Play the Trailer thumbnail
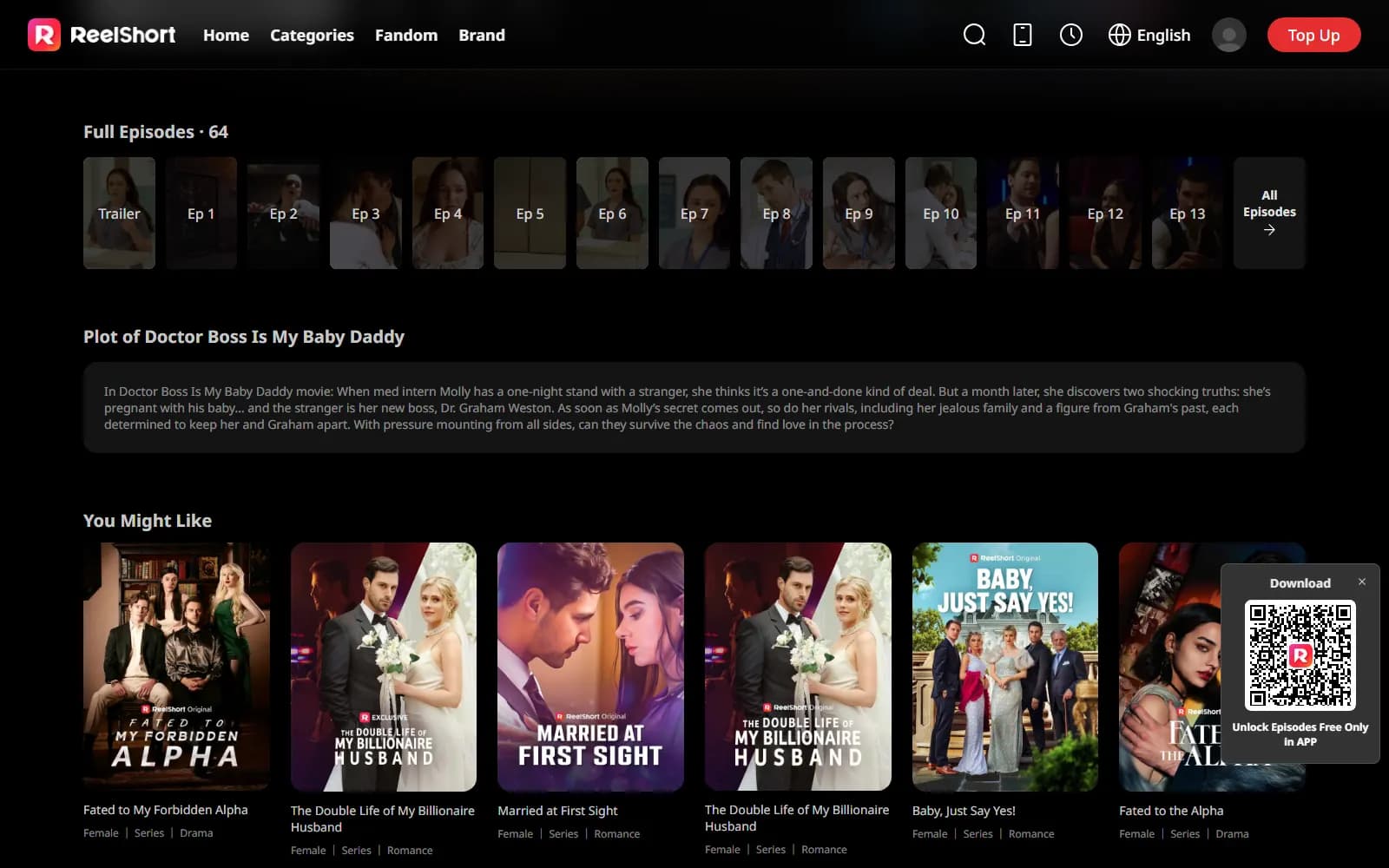The image size is (1389, 868). tap(119, 213)
